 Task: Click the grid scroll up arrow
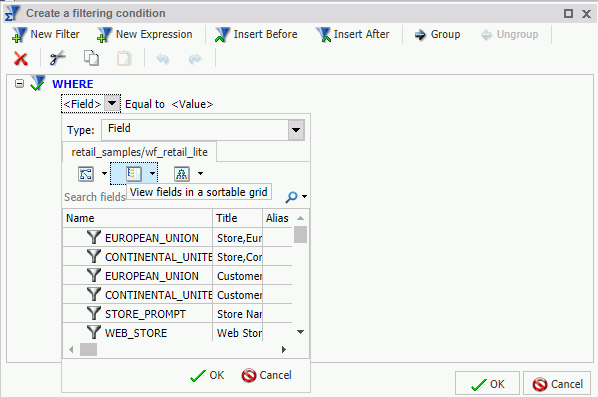(x=301, y=218)
